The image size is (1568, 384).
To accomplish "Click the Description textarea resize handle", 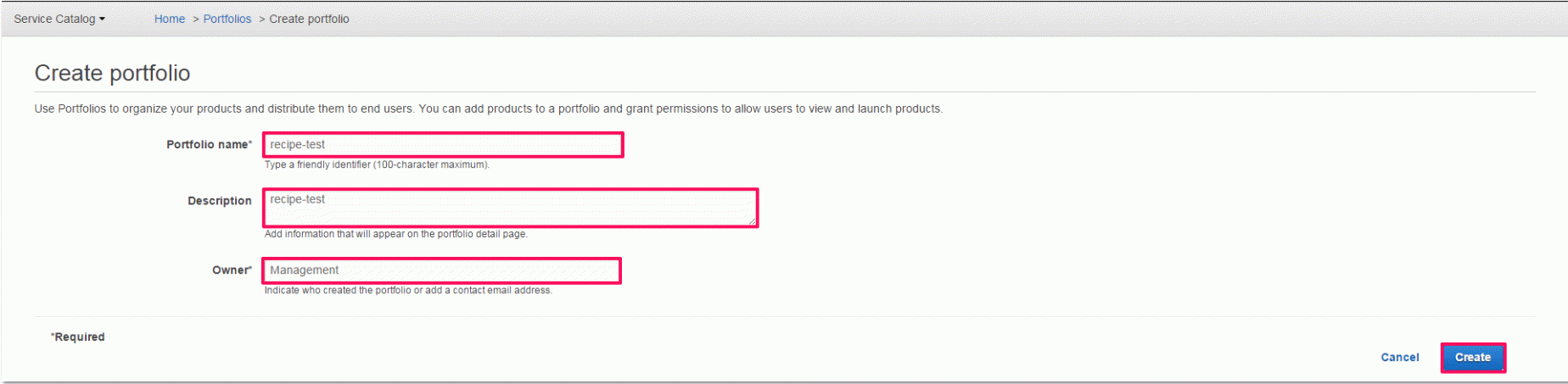I will click(x=752, y=221).
